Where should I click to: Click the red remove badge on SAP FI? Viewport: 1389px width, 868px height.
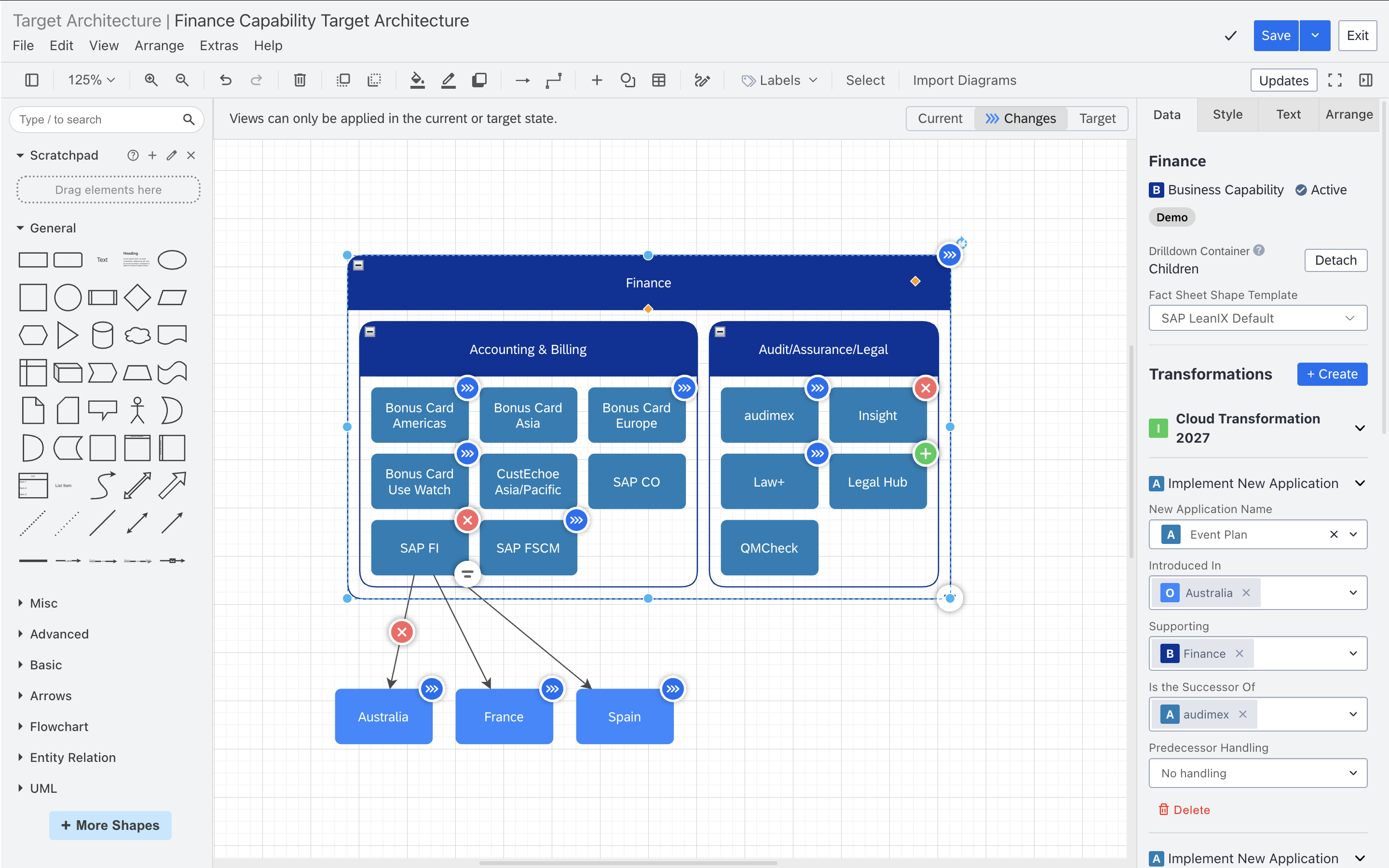click(x=467, y=520)
